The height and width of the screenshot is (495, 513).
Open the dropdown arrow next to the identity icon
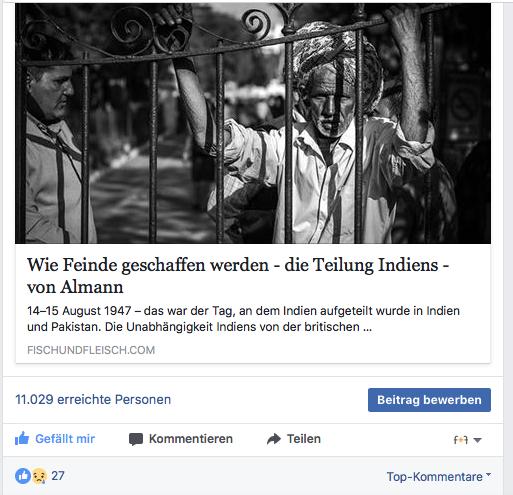click(477, 440)
